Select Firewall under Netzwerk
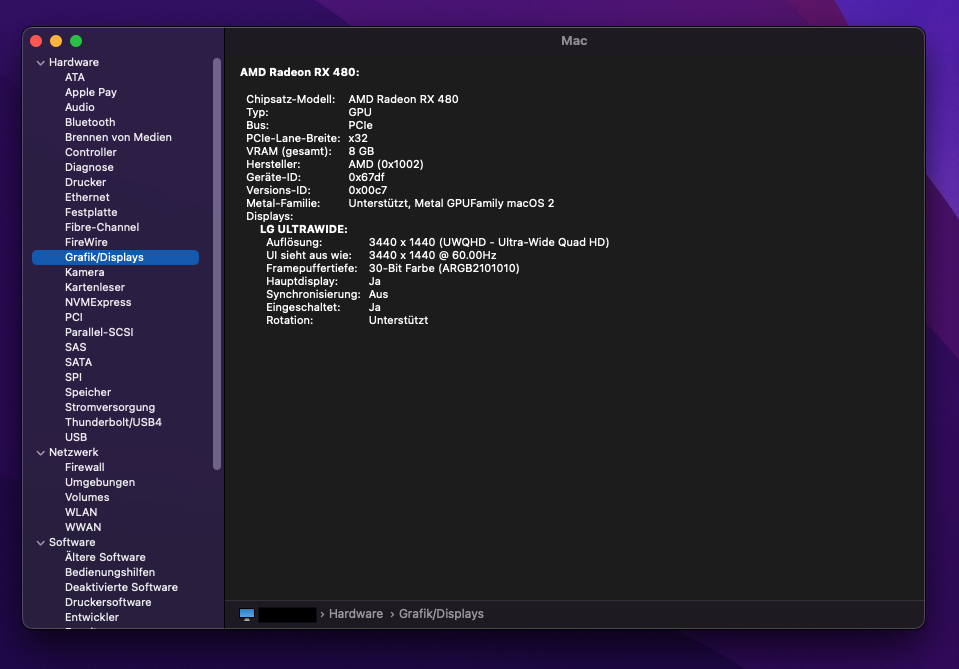This screenshot has width=959, height=669. (x=85, y=467)
